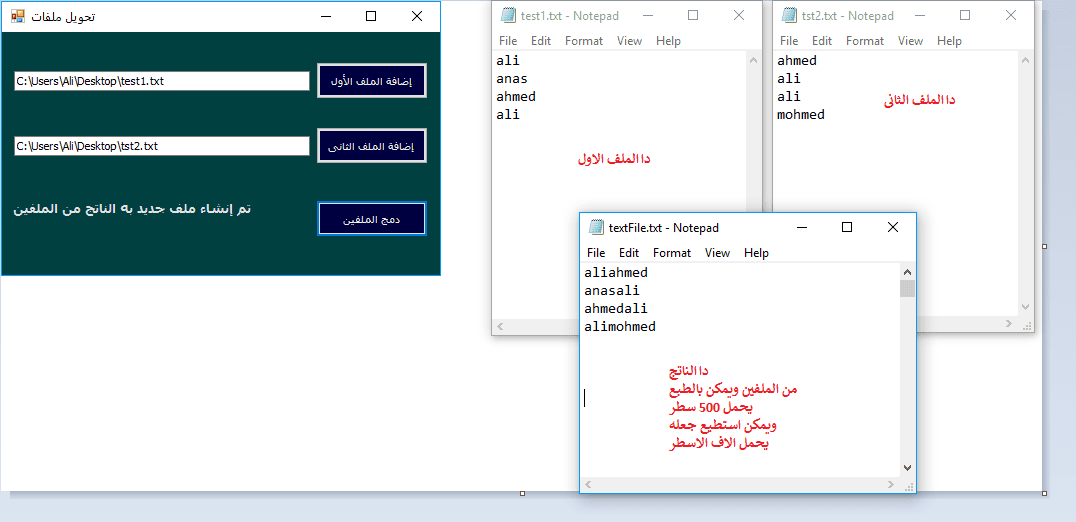The width and height of the screenshot is (1076, 522).
Task: Click scroll down arrow in textFile.txt Notepad
Action: pyautogui.click(x=907, y=467)
